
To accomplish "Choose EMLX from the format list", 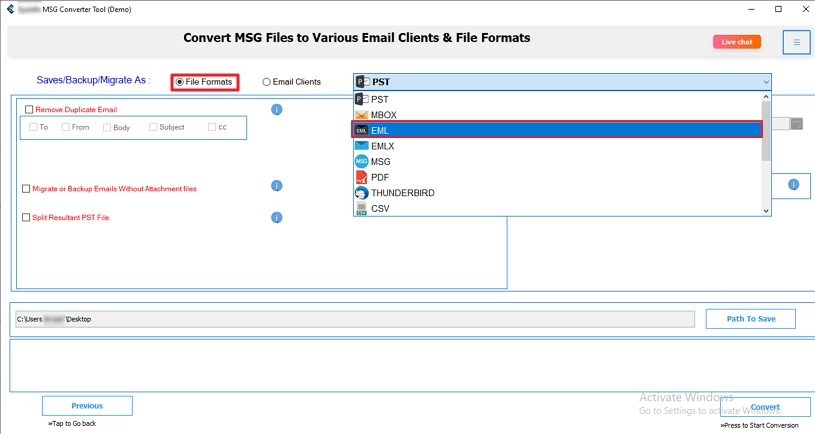I will click(x=558, y=146).
